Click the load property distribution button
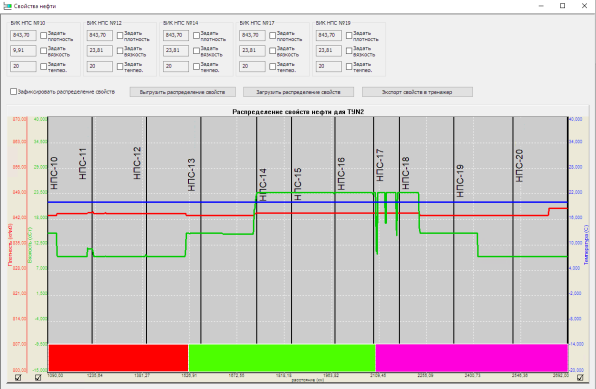This screenshot has width=596, height=389. (298, 92)
